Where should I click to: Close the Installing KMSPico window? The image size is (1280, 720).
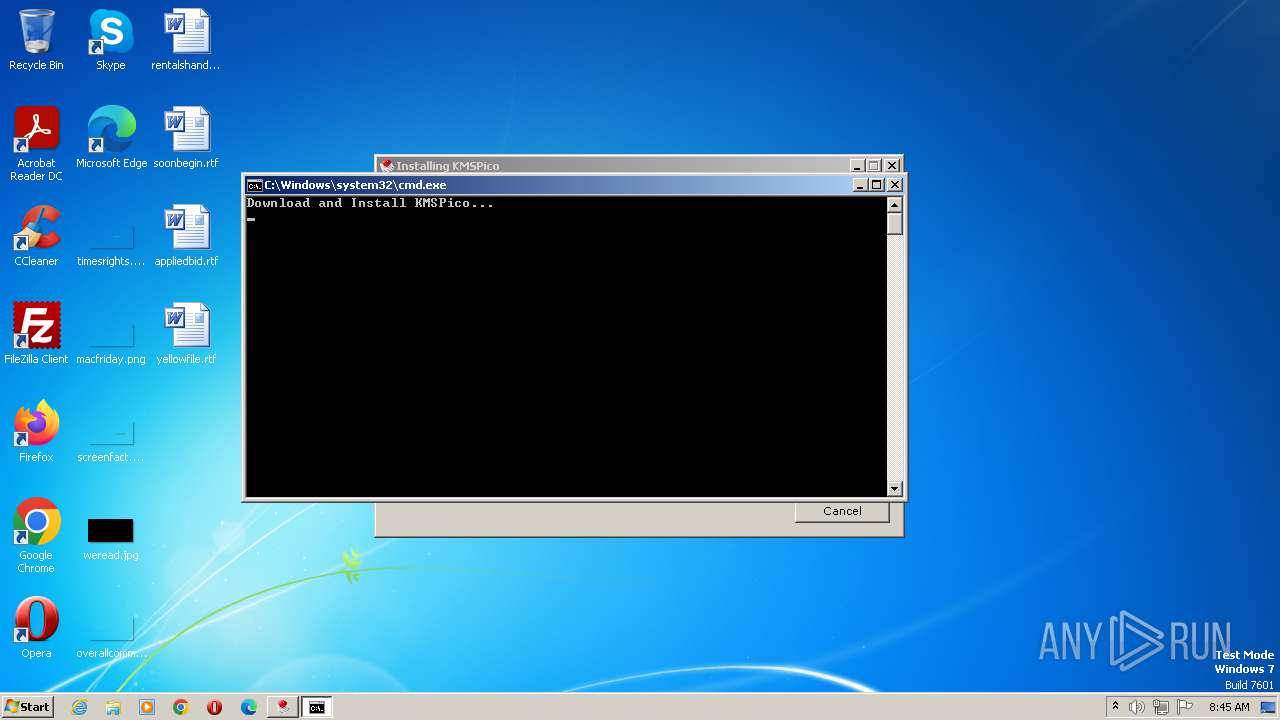[x=892, y=166]
